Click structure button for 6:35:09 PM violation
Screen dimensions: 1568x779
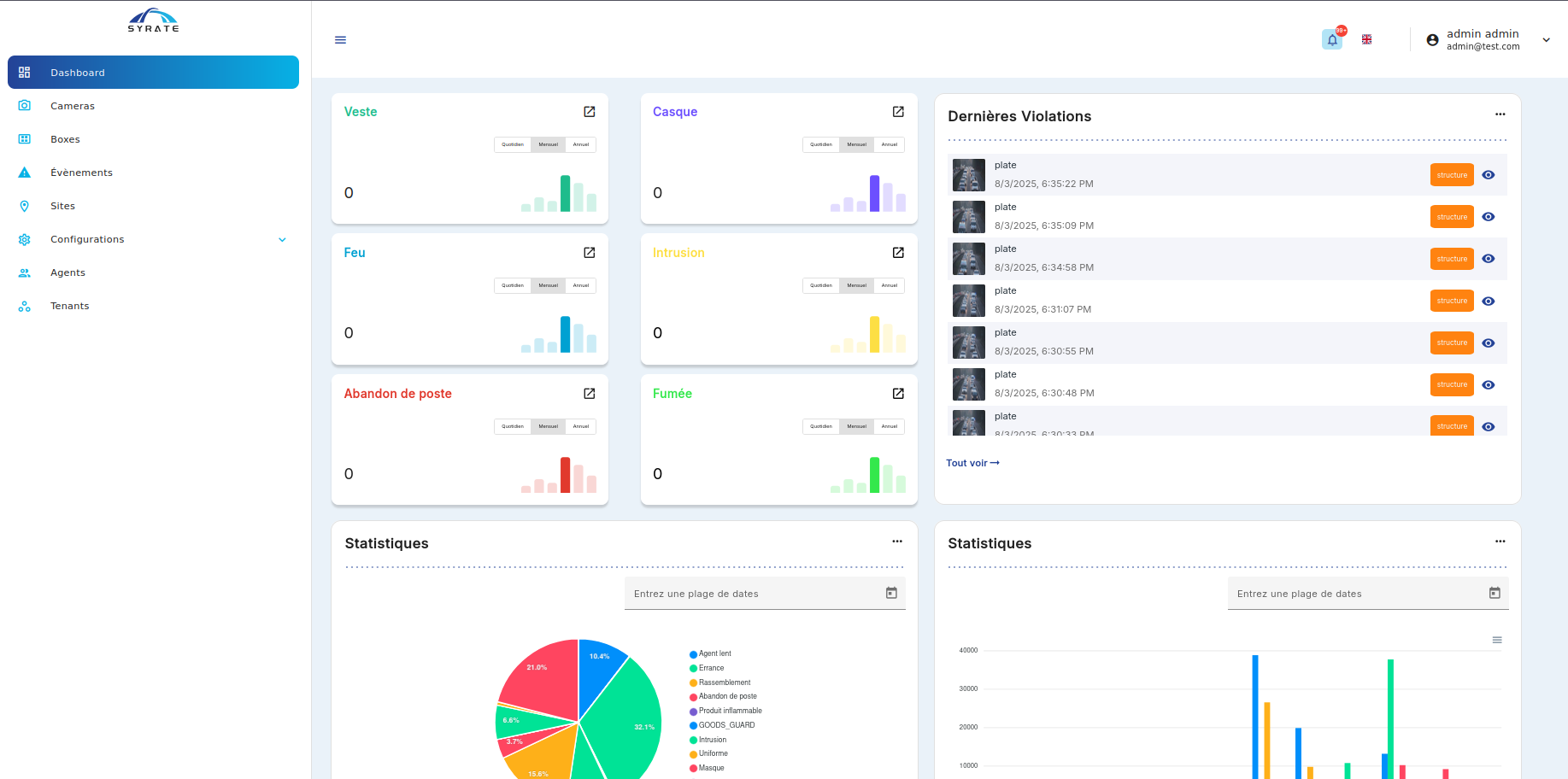(1452, 217)
